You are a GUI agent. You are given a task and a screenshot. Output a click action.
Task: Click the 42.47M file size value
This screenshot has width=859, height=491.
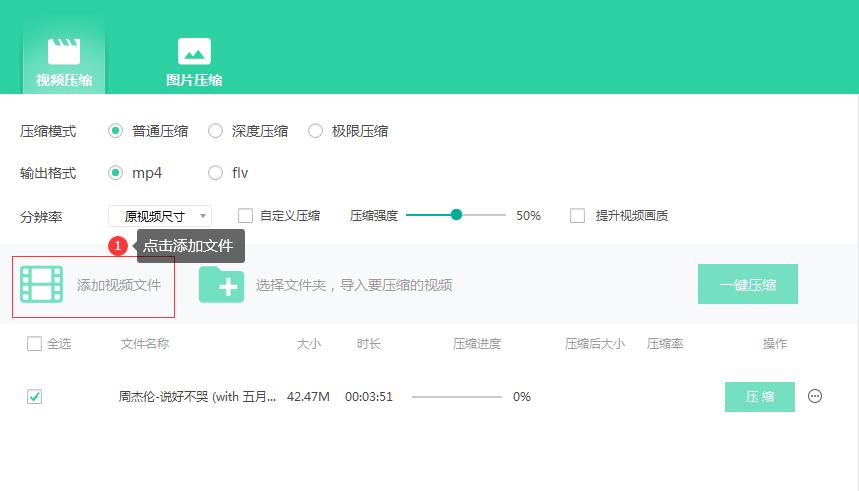tap(308, 397)
